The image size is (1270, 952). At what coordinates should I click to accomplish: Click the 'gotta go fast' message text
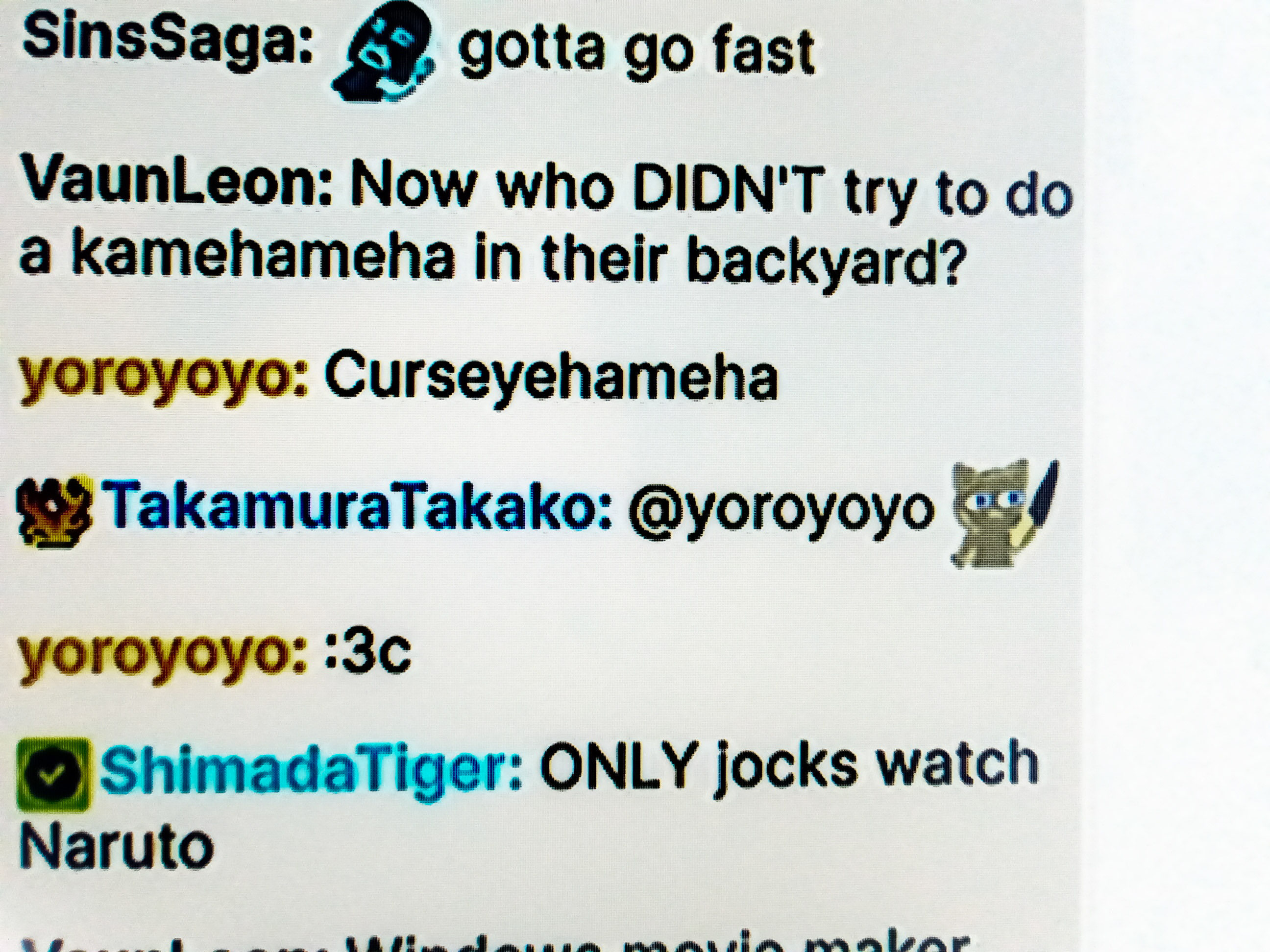(636, 51)
